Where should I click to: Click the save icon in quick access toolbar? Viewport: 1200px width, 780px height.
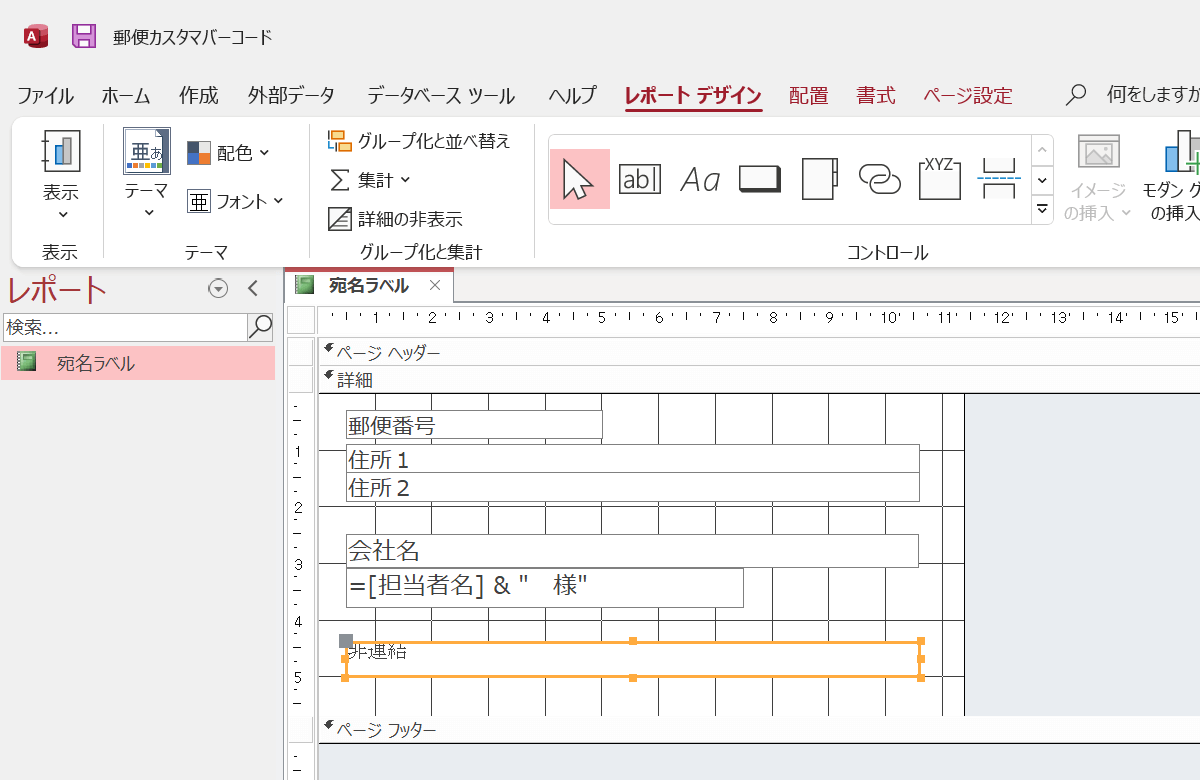point(84,34)
